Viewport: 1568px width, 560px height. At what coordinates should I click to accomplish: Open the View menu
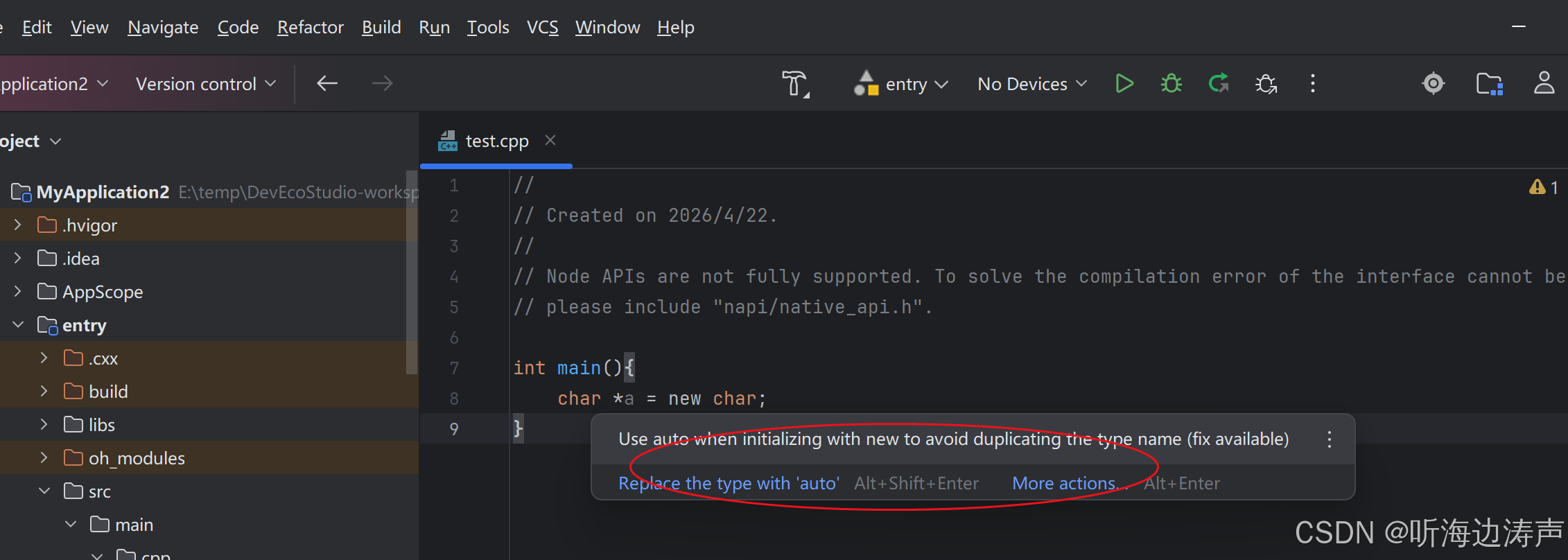[89, 27]
